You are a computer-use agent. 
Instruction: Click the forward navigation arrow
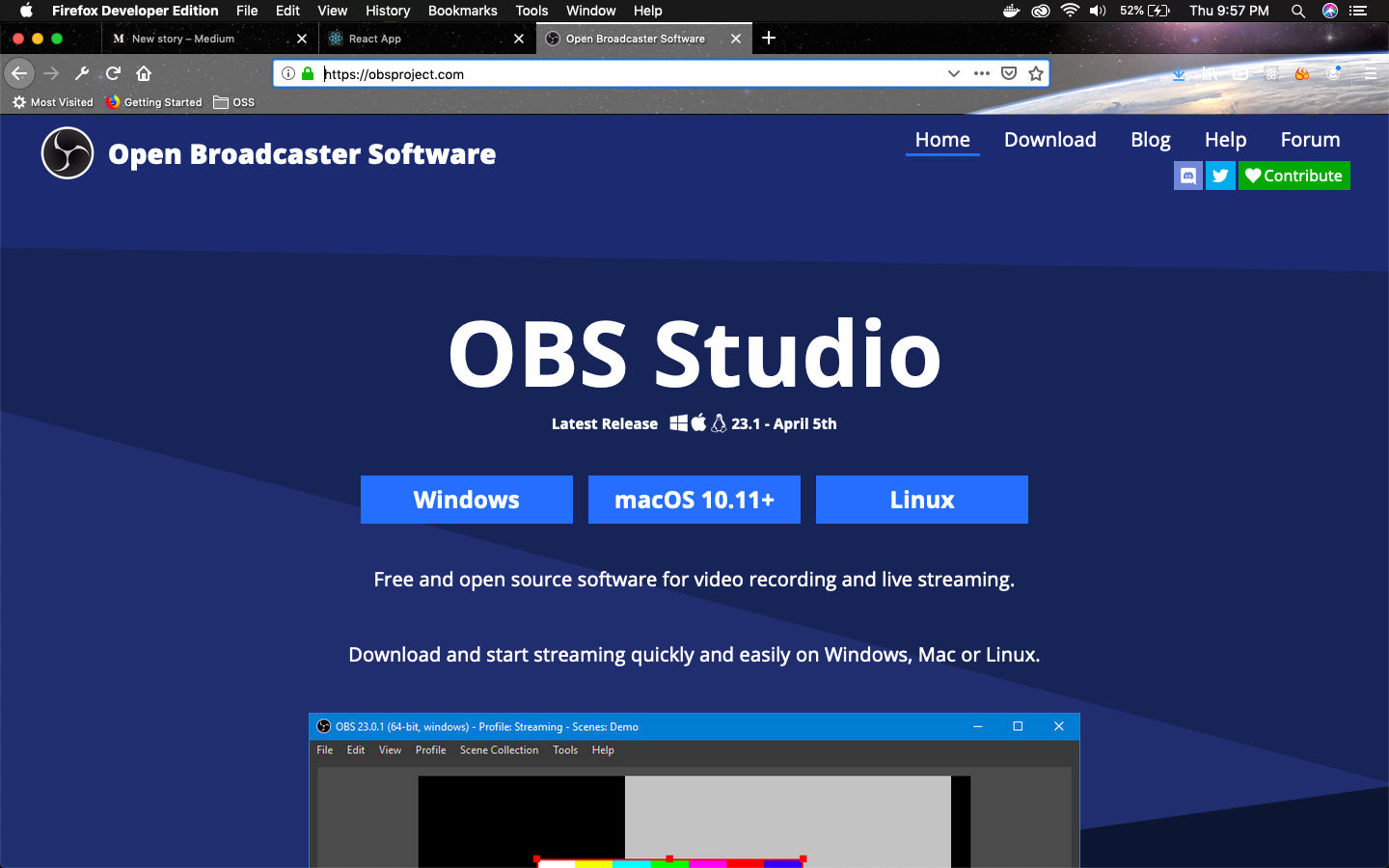point(51,73)
